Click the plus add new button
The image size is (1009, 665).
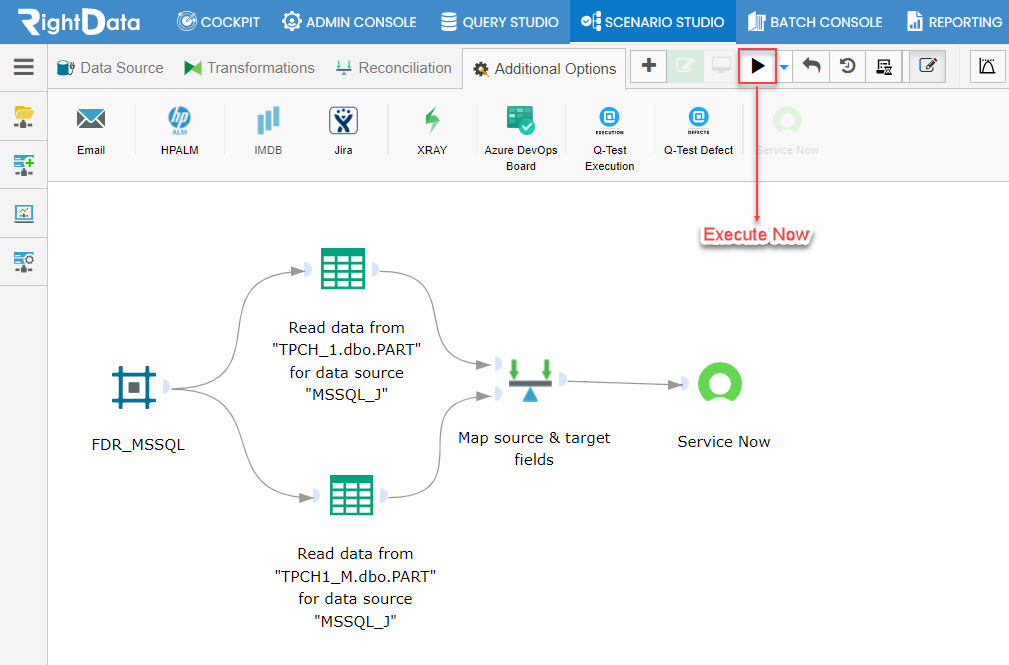pyautogui.click(x=649, y=66)
